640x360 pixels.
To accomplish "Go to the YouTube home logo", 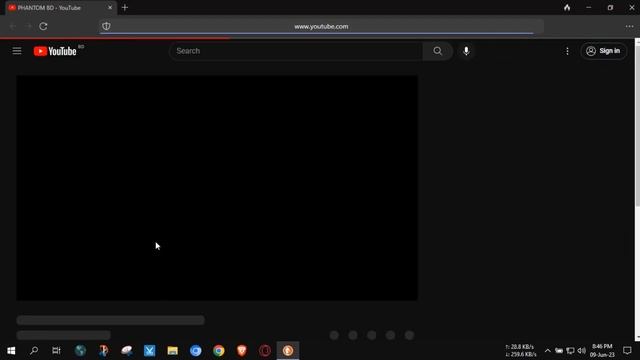I will tap(55, 51).
